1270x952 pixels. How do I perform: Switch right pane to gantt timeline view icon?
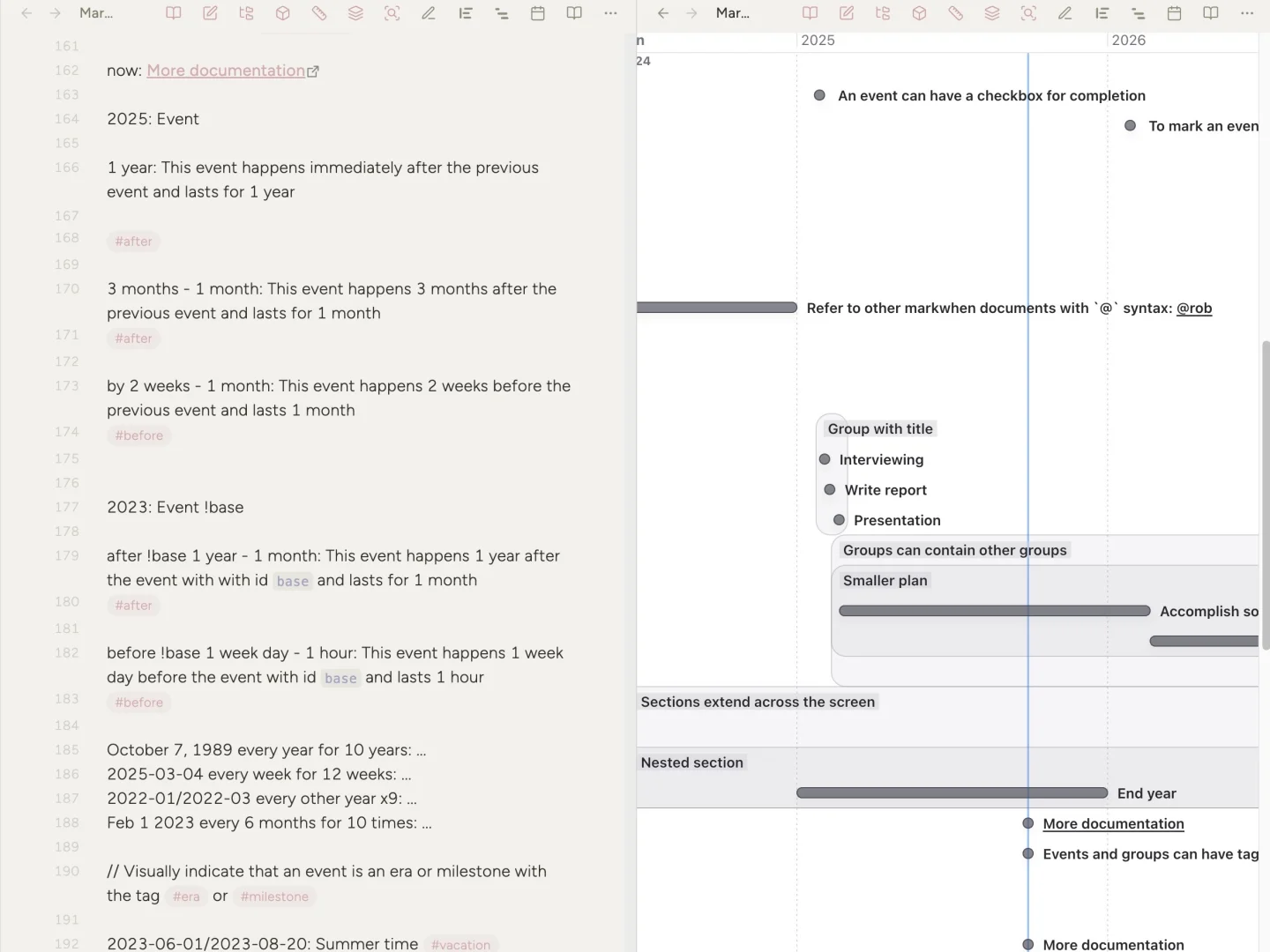click(1138, 13)
